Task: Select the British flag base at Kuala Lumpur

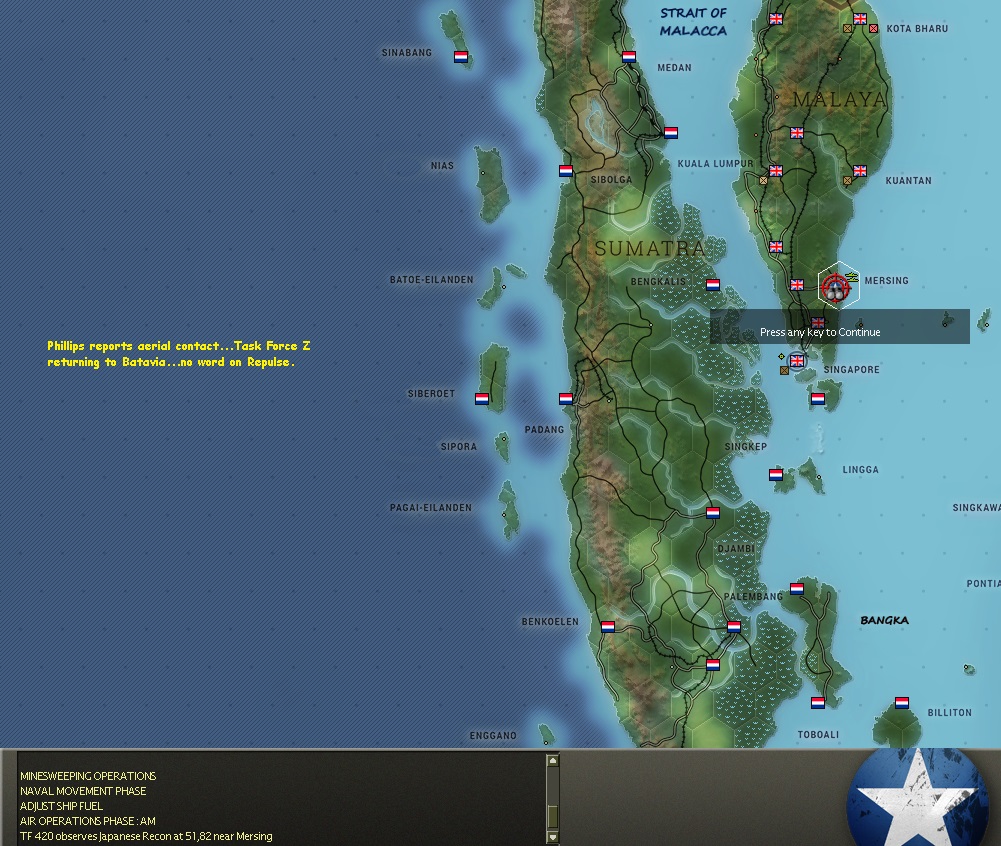Action: click(x=776, y=171)
